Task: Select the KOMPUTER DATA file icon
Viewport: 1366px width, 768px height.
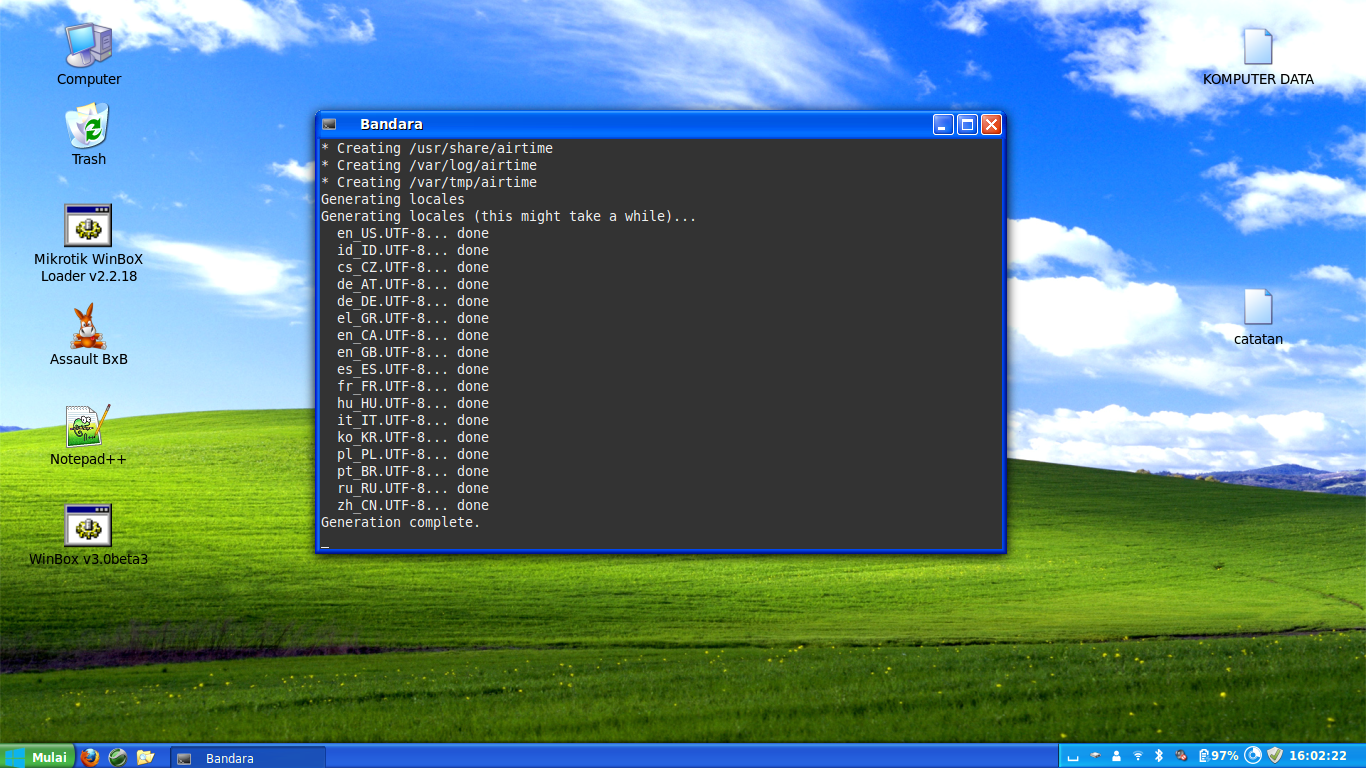Action: (x=1258, y=46)
